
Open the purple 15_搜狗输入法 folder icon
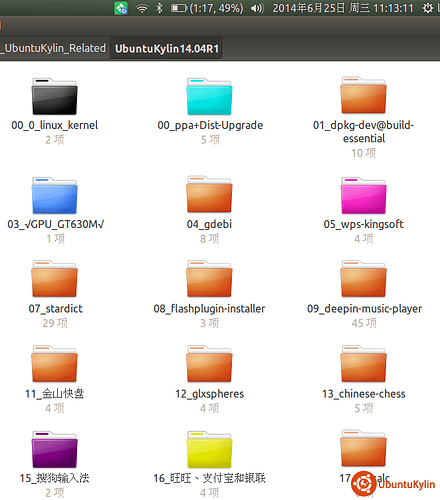coord(55,449)
